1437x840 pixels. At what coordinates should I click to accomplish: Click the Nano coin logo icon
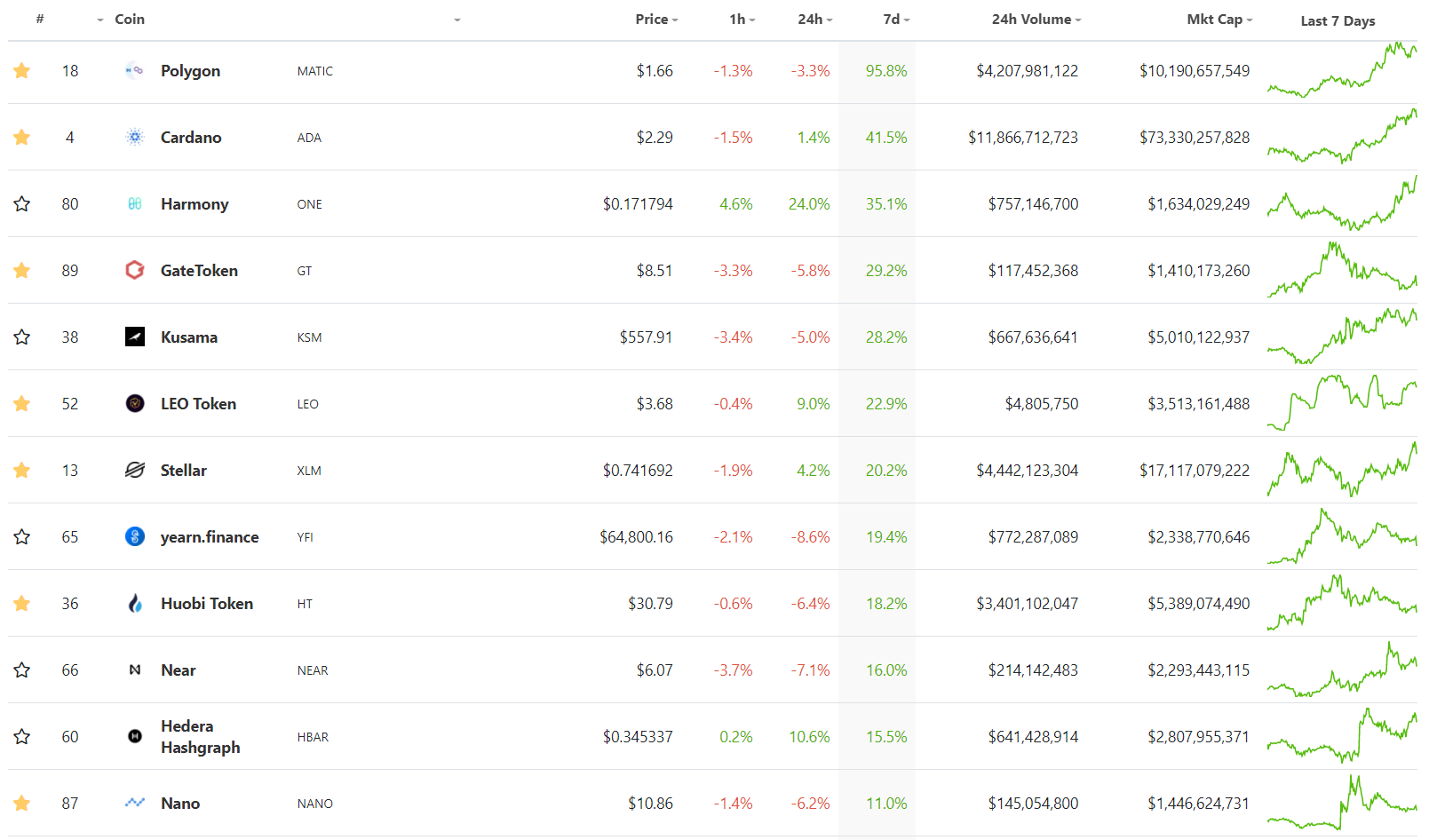pyautogui.click(x=135, y=803)
